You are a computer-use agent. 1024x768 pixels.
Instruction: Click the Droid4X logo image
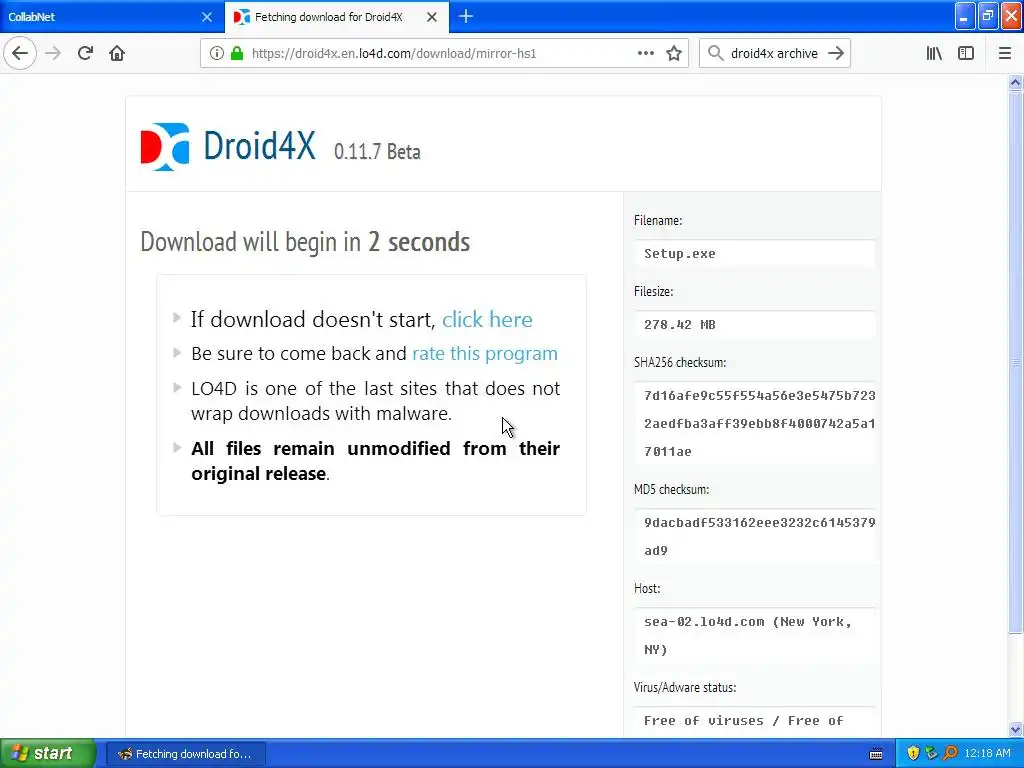click(165, 146)
